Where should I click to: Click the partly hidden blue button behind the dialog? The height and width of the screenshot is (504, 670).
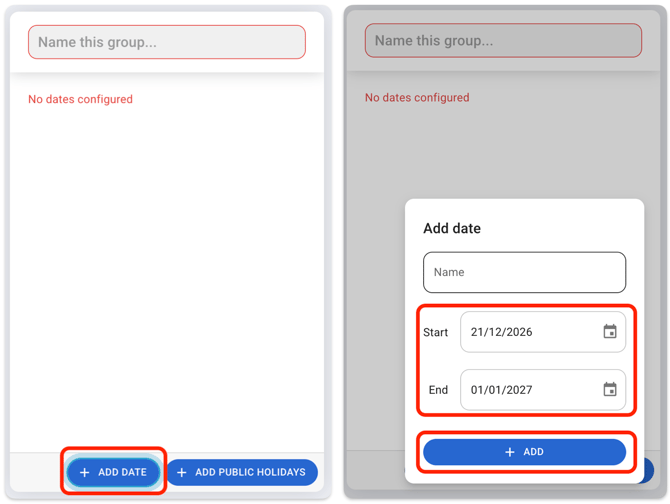(x=649, y=470)
